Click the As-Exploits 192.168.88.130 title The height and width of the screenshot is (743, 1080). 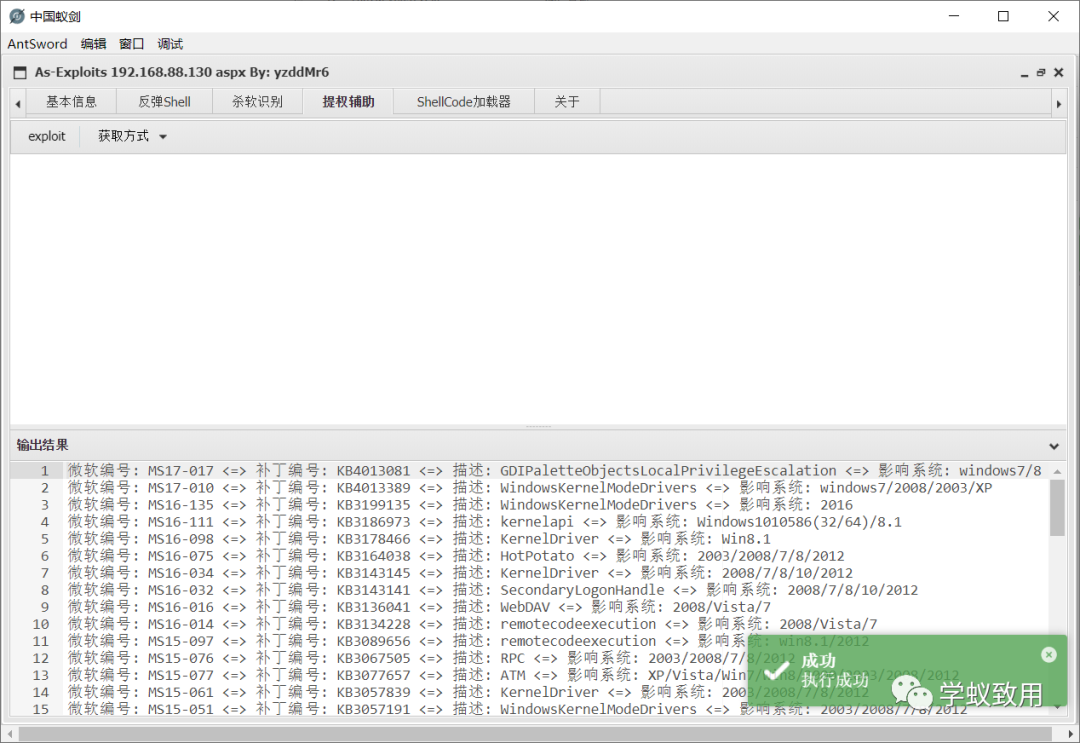pyautogui.click(x=182, y=72)
